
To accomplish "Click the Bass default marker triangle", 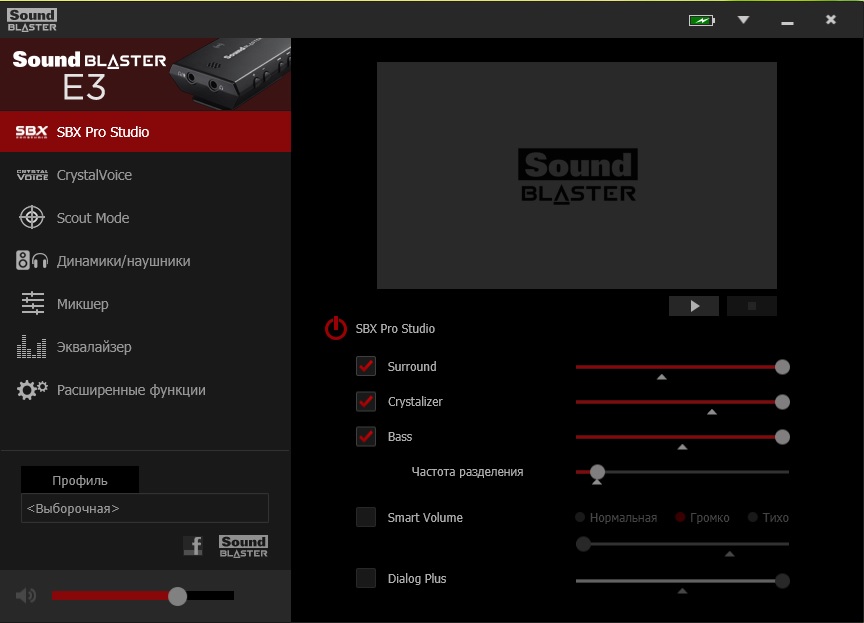I will click(682, 447).
